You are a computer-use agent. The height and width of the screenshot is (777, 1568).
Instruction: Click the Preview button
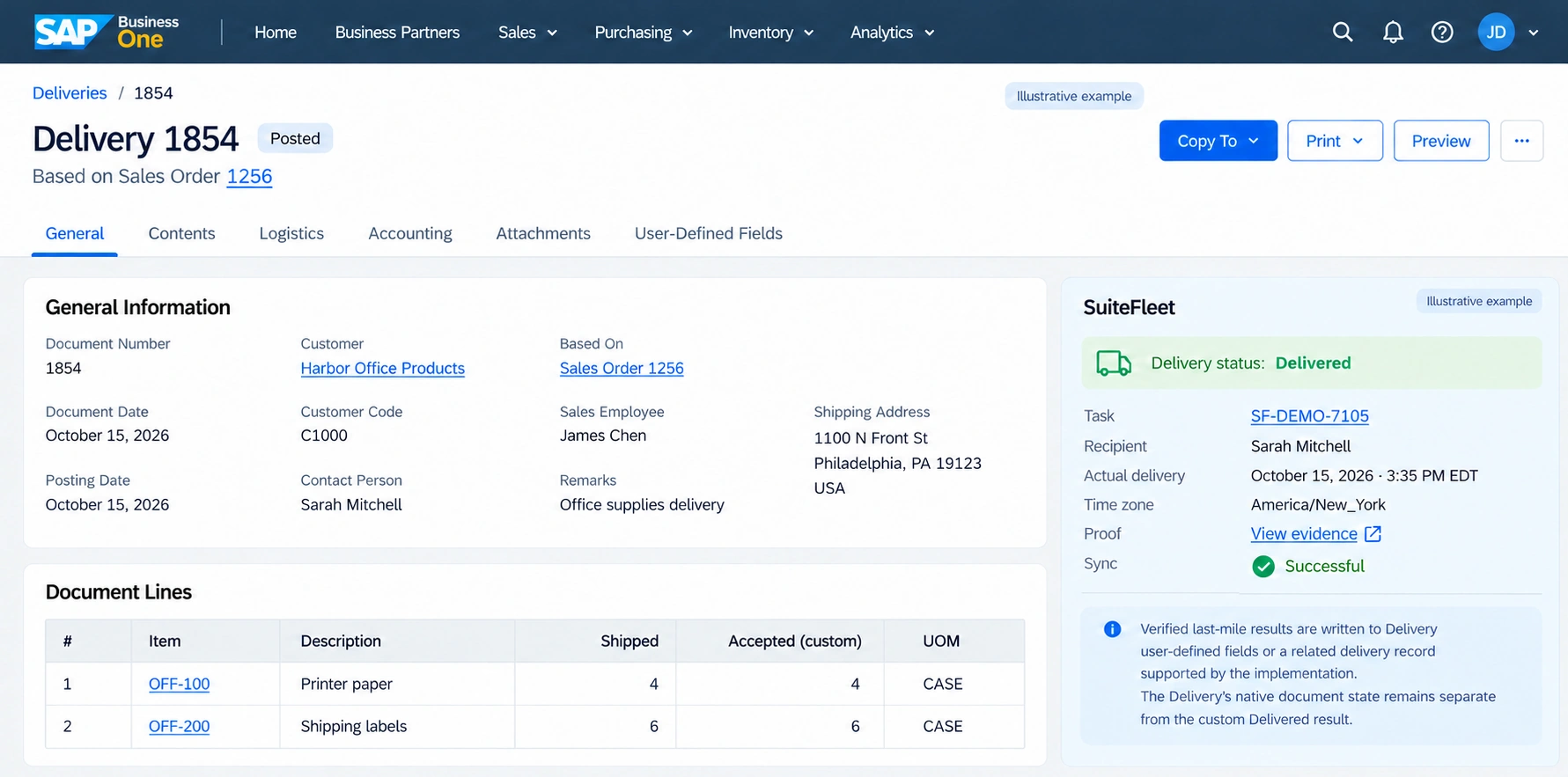point(1441,141)
